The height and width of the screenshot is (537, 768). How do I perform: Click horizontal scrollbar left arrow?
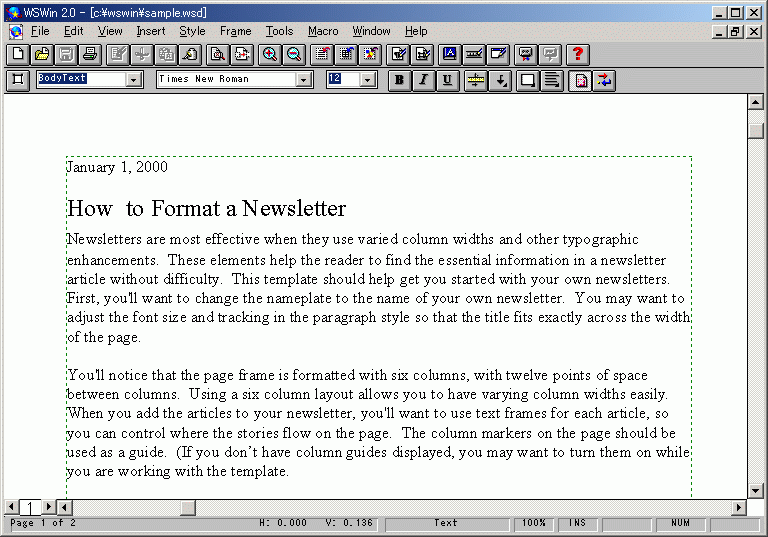[x=64, y=507]
